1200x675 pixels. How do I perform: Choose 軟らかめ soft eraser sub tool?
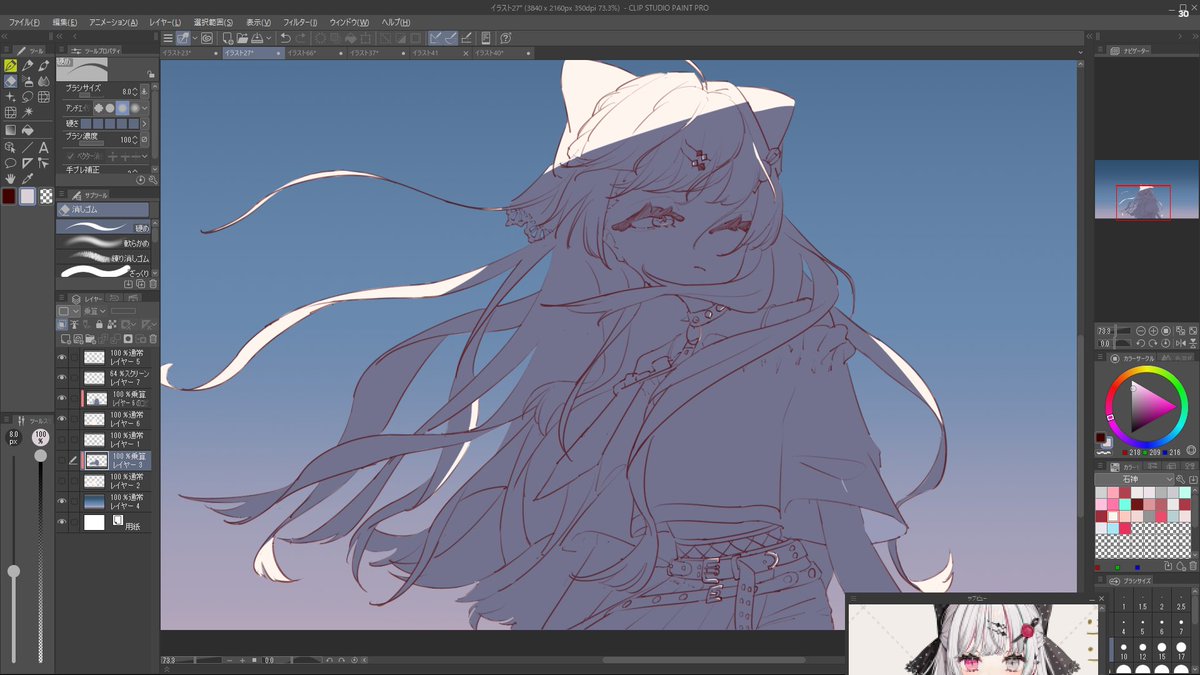click(x=103, y=243)
